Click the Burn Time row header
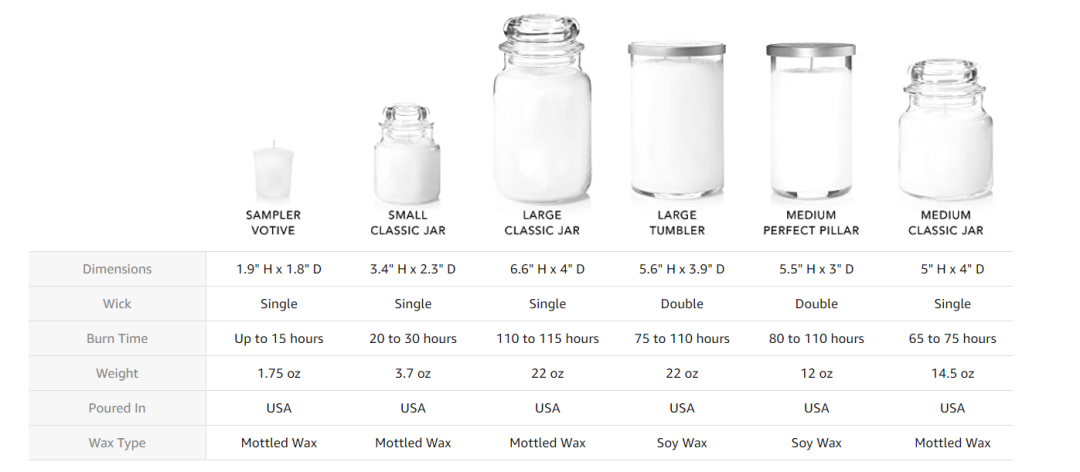 tap(117, 339)
